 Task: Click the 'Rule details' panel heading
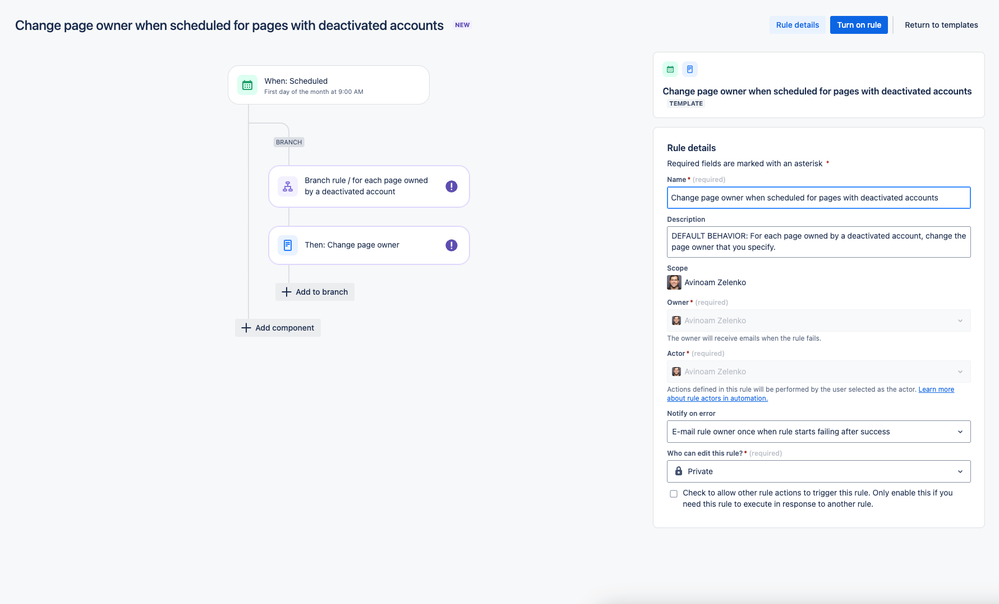[691, 148]
